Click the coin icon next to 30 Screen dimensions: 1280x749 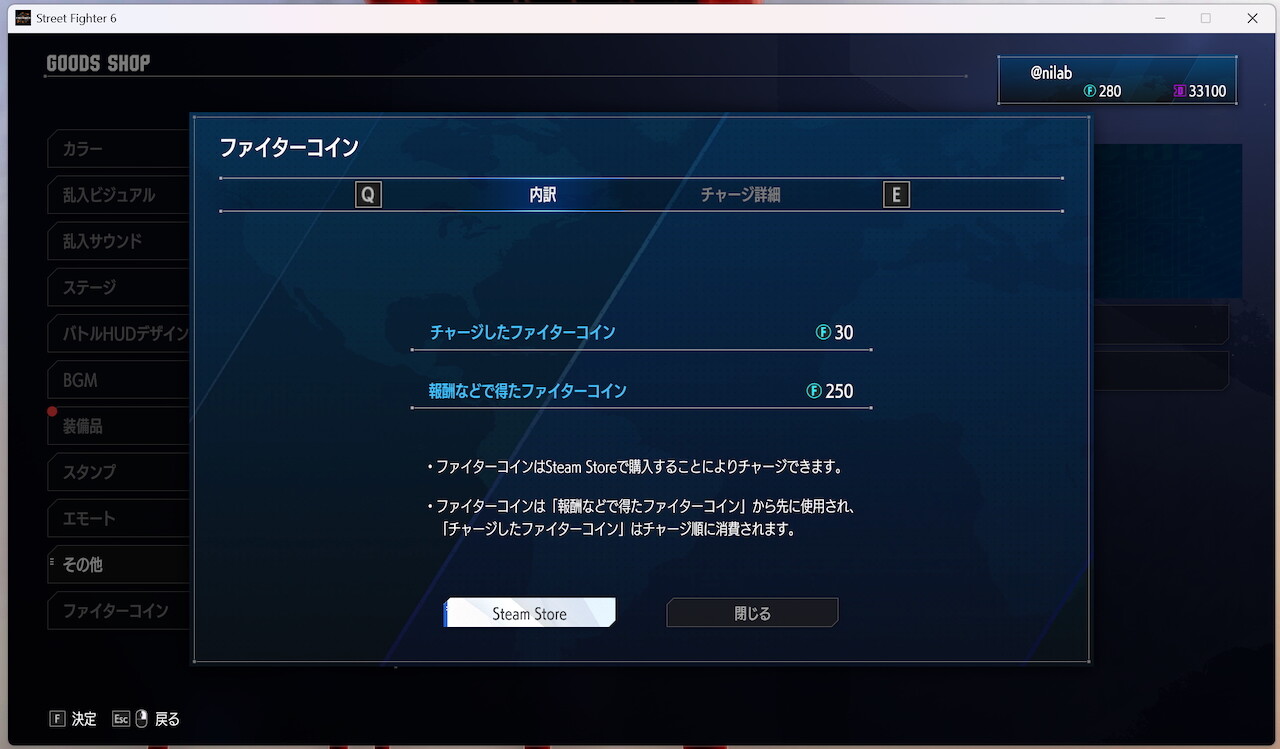824,332
